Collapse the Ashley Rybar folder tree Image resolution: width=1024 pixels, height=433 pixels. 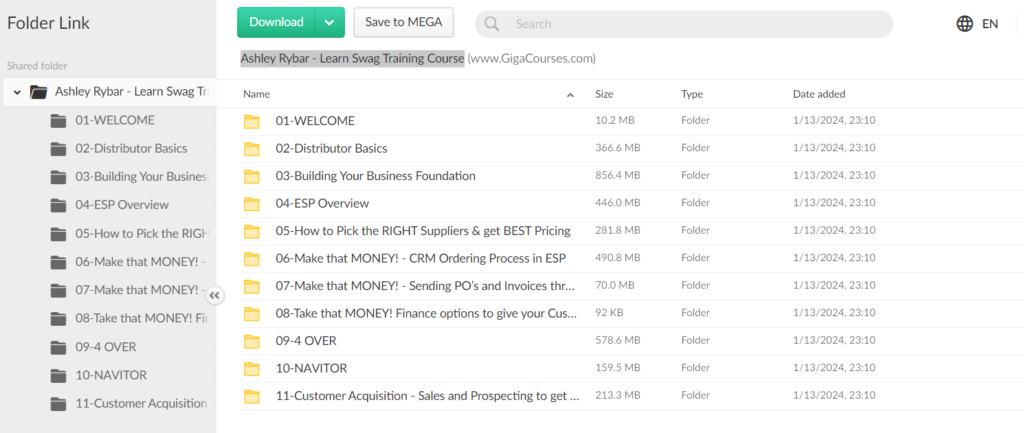17,92
